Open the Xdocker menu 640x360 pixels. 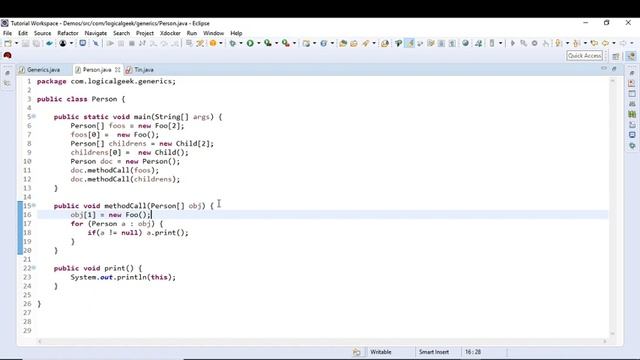[x=170, y=33]
